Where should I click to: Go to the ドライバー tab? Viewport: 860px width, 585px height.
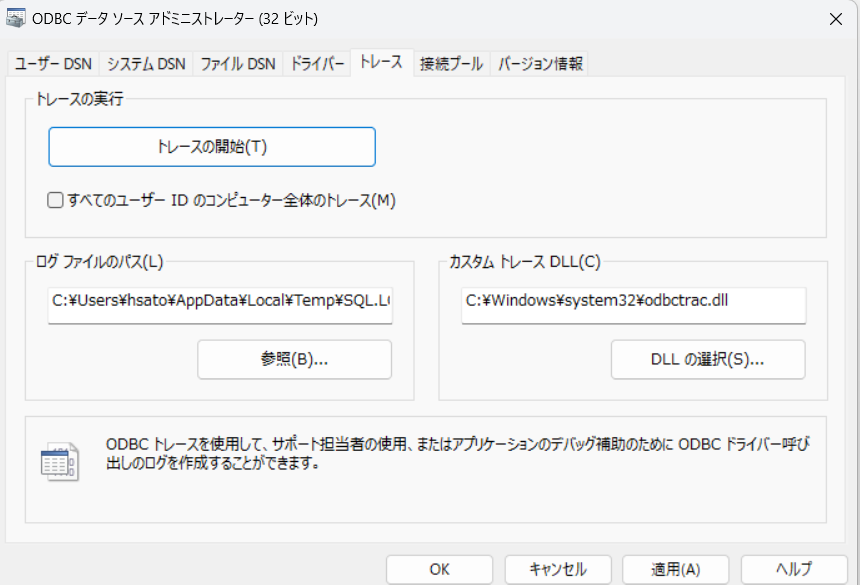[318, 64]
